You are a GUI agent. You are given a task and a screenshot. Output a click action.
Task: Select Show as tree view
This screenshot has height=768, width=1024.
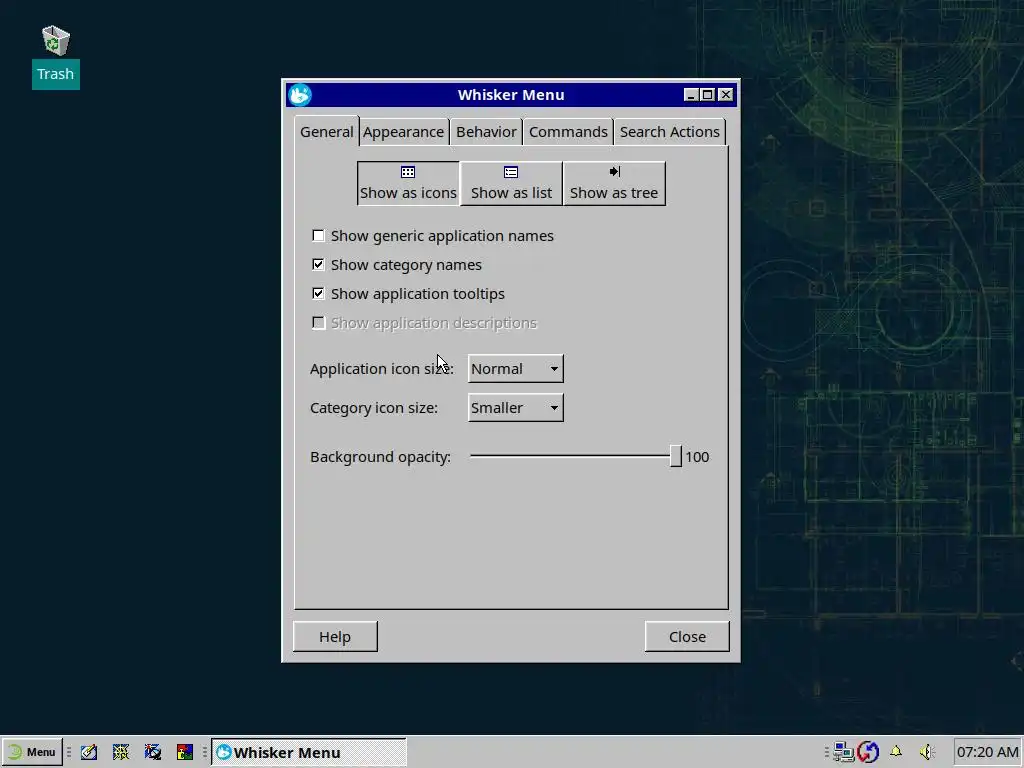click(614, 184)
